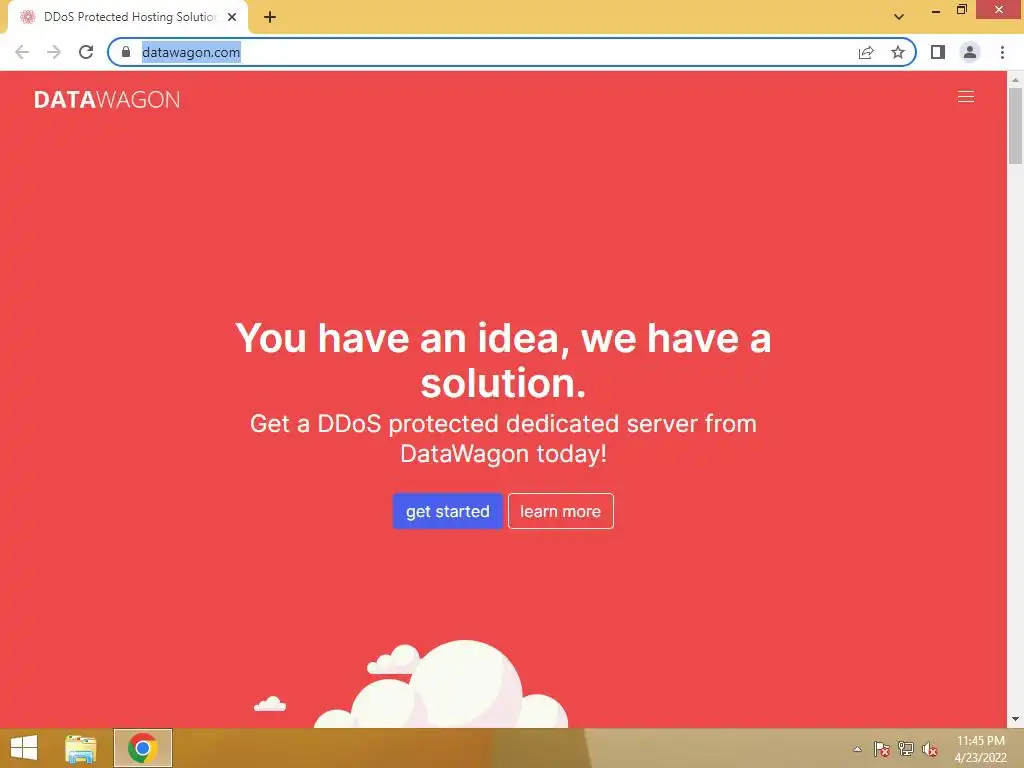This screenshot has height=768, width=1024.
Task: Click the scrollbar up arrow
Action: click(1015, 79)
